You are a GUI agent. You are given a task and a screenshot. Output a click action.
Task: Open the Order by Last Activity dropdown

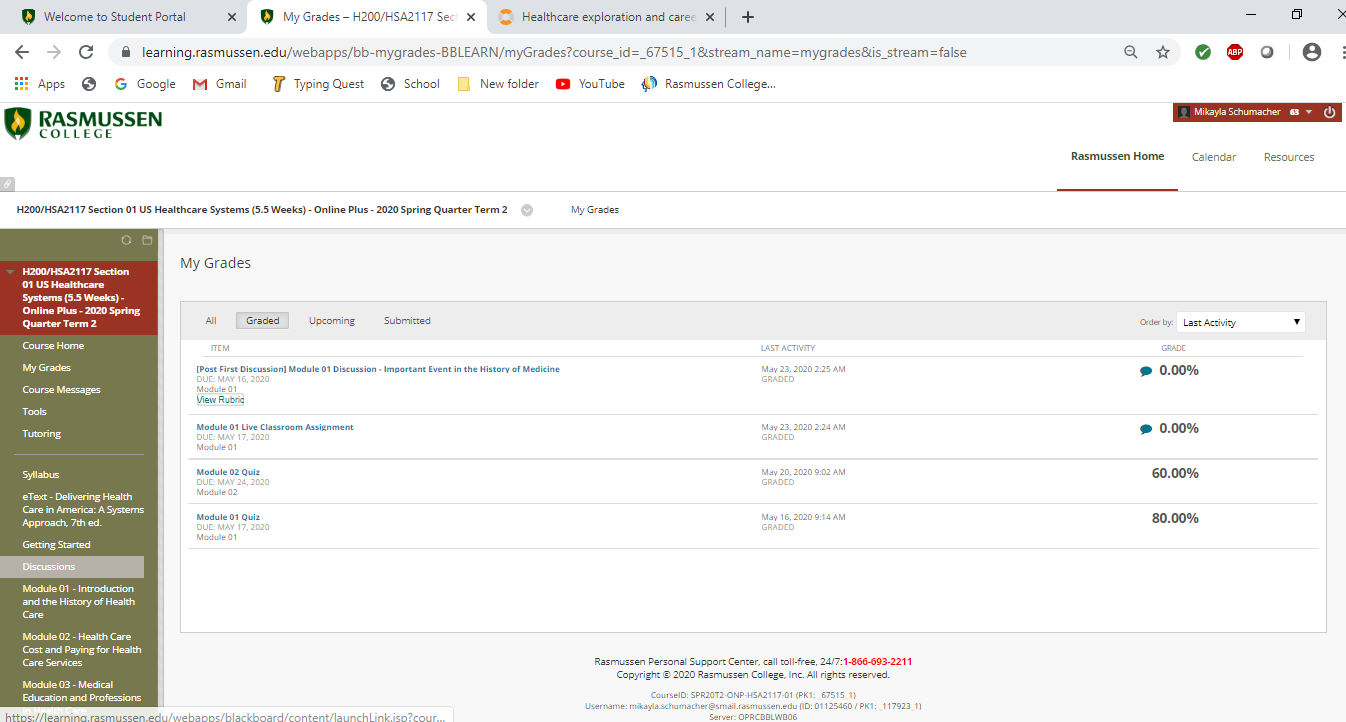(x=1241, y=322)
